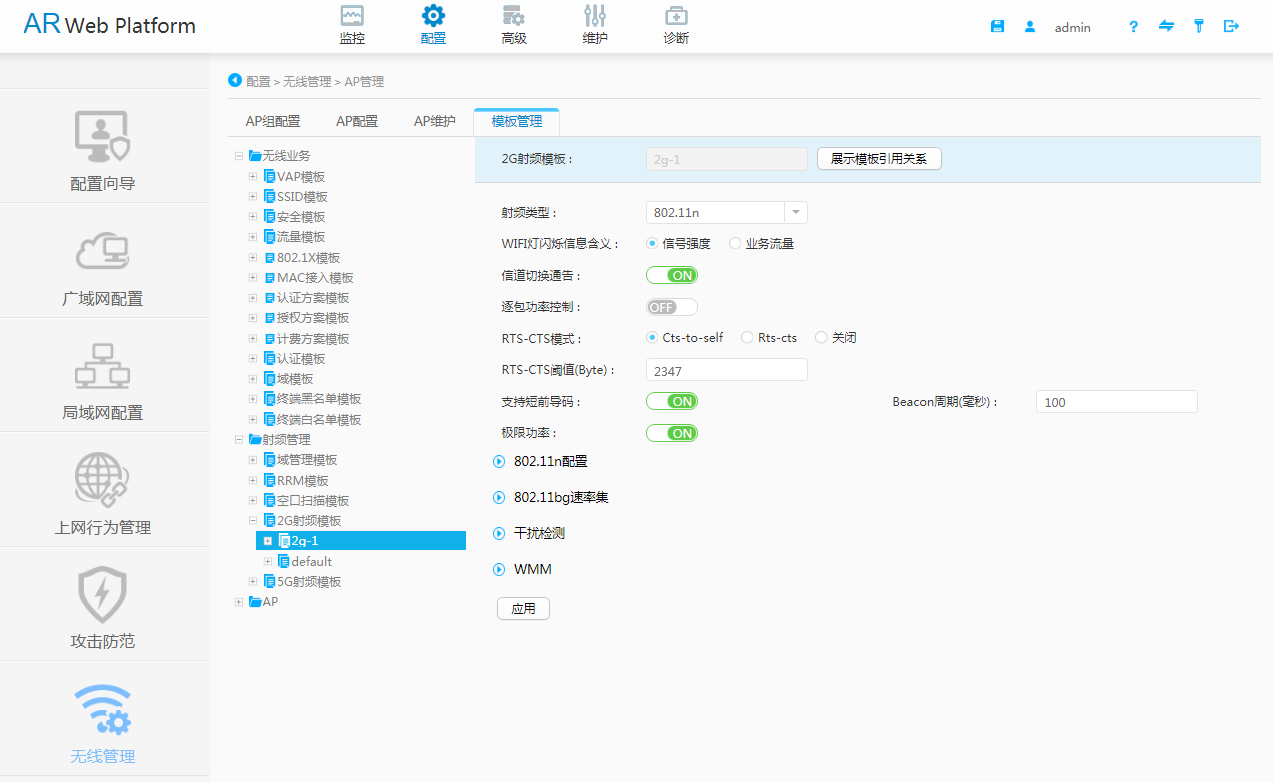Screen dimensions: 1273x782
Task: Select 安全模板 in tree
Action: (x=301, y=217)
